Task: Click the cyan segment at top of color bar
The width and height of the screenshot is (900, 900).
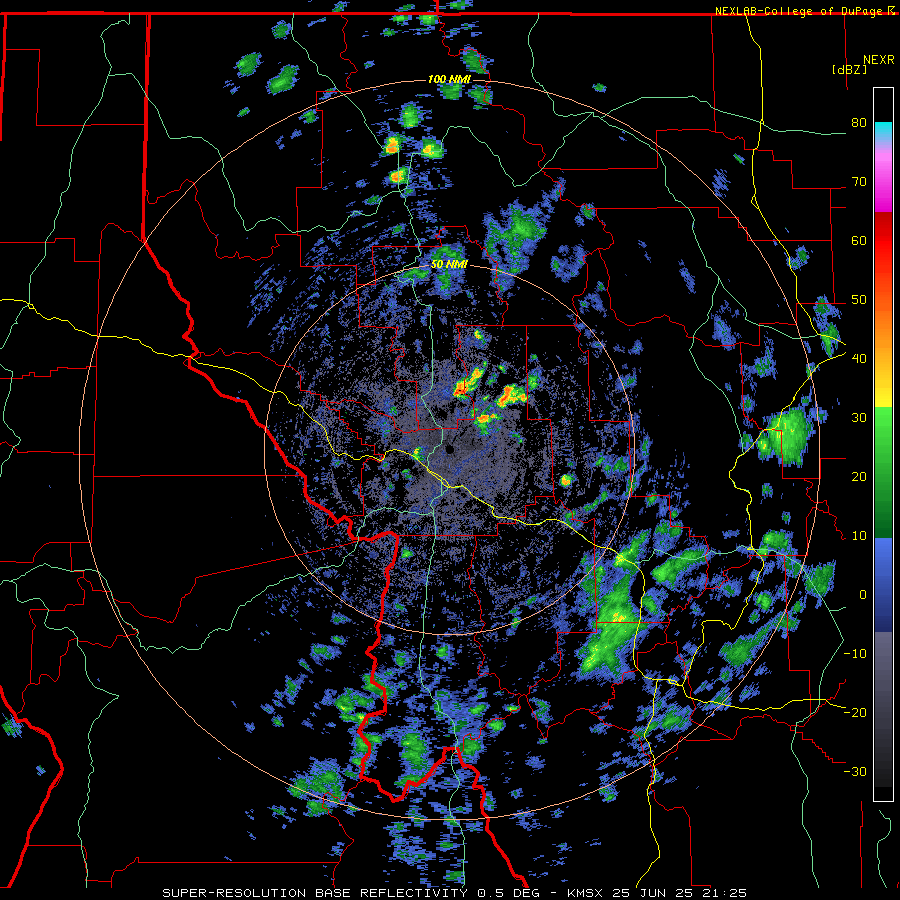Action: pos(883,133)
